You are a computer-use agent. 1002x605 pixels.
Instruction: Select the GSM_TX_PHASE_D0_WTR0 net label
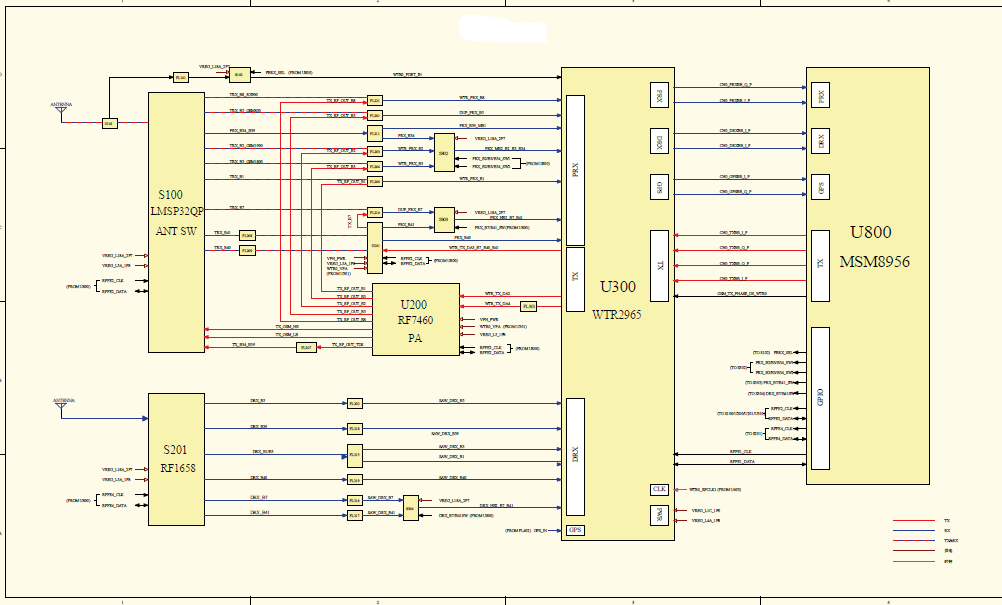point(742,293)
